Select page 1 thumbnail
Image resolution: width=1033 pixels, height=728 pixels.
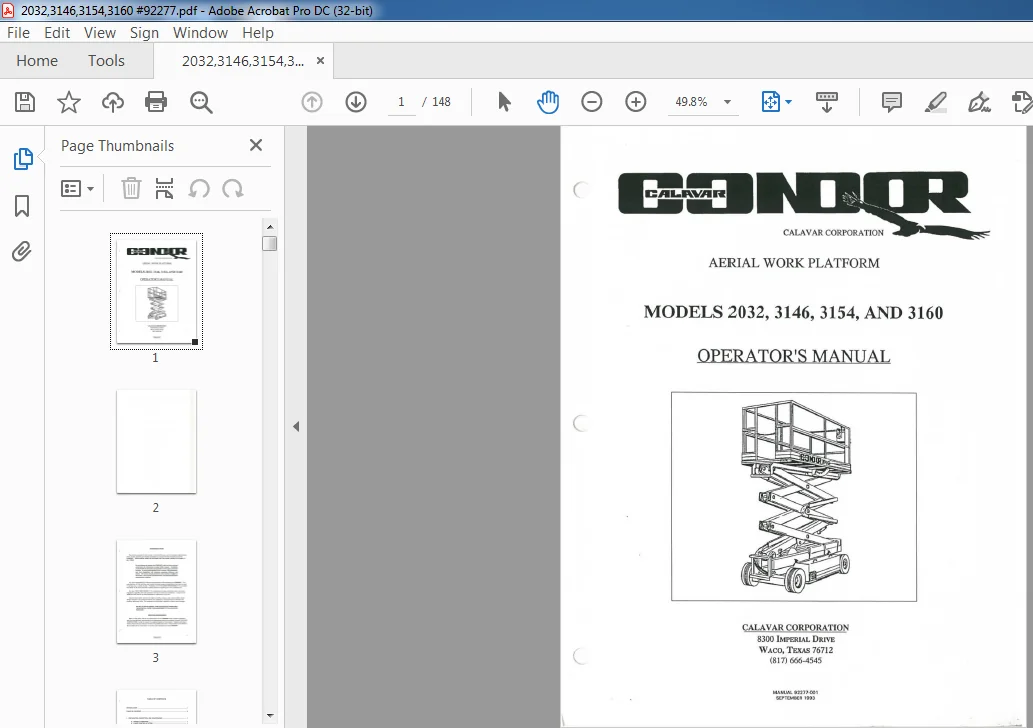tap(156, 291)
